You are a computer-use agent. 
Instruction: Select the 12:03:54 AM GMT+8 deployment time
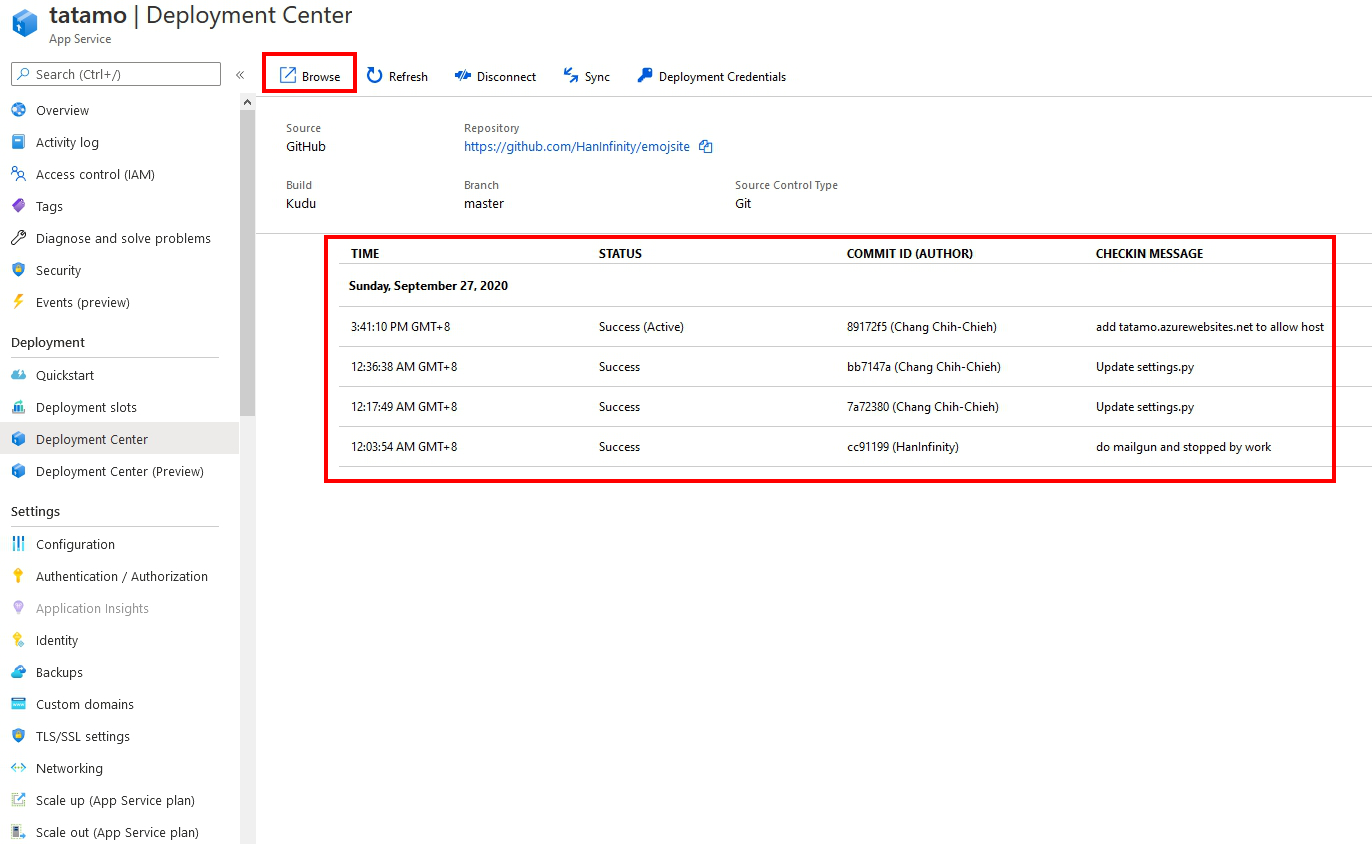(404, 447)
